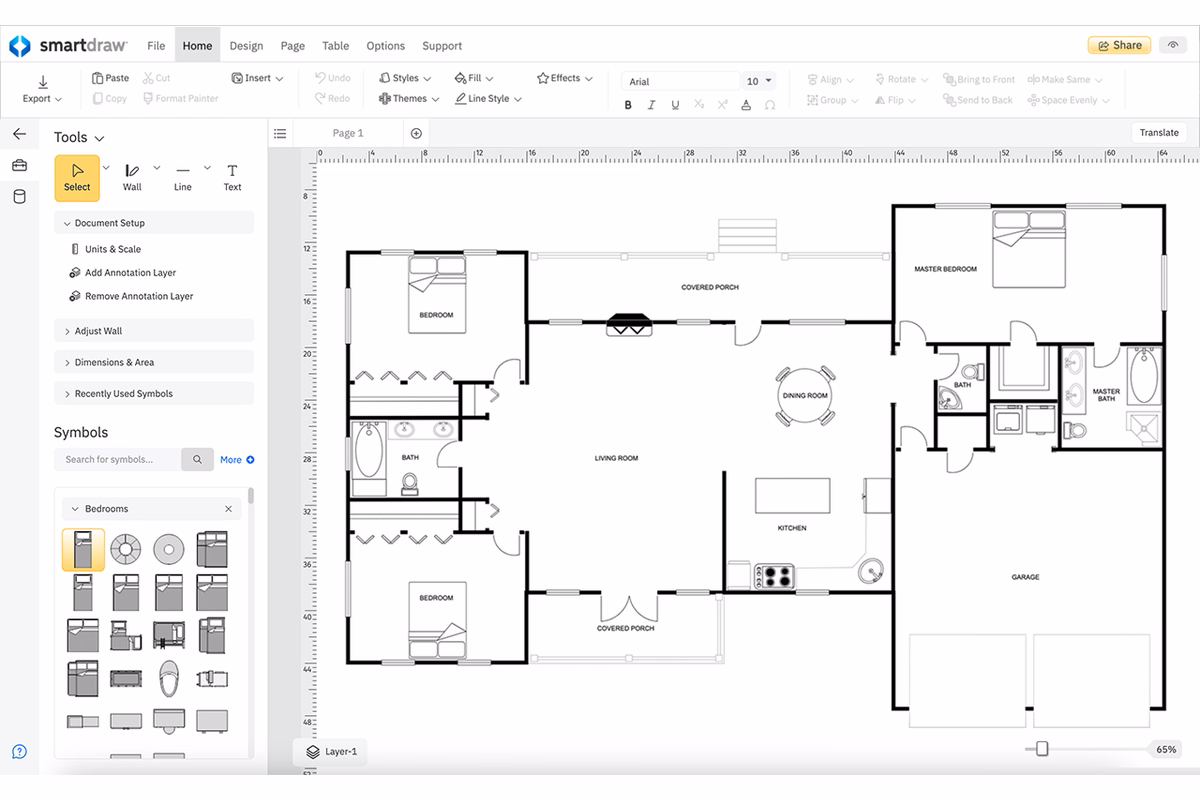This screenshot has height=800, width=1200.
Task: Click the zoom slider handle
Action: pos(1042,749)
